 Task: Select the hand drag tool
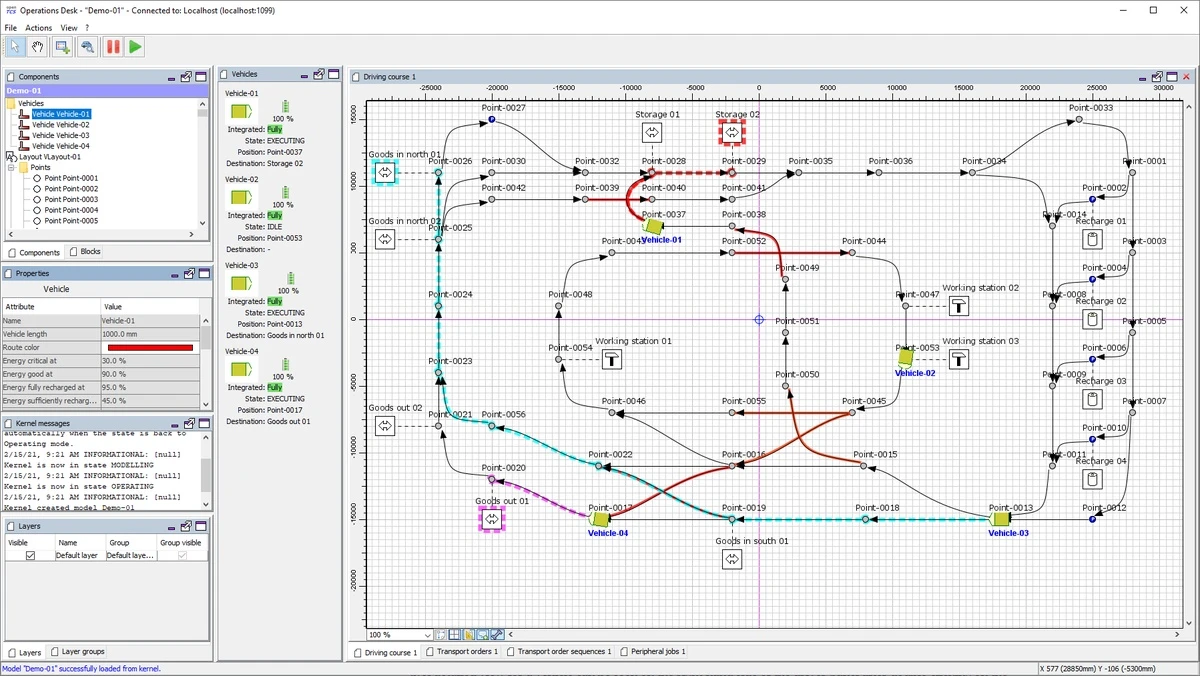point(38,46)
